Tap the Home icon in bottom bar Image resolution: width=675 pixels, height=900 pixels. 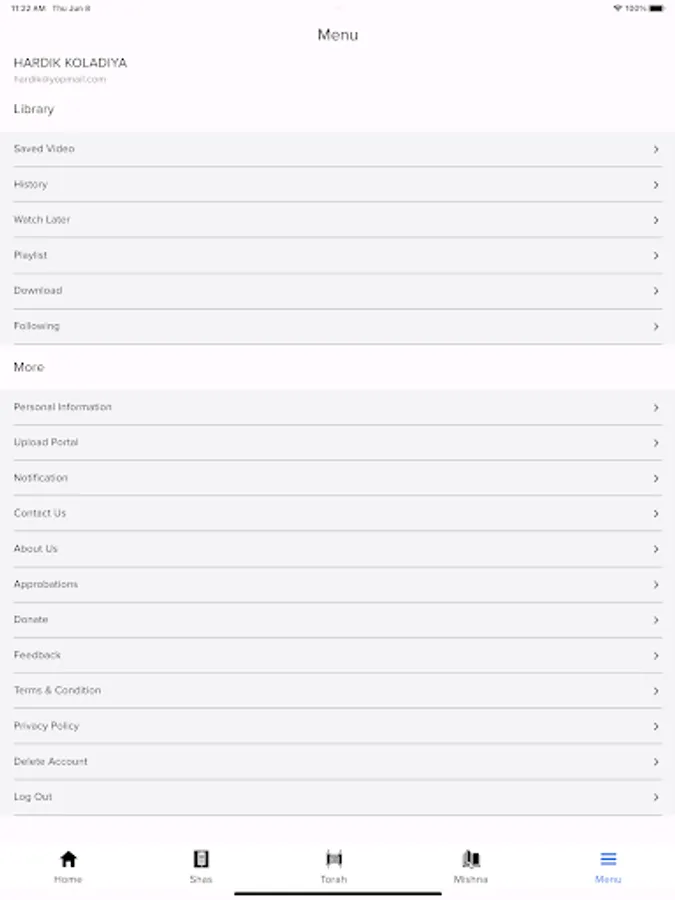(x=68, y=859)
